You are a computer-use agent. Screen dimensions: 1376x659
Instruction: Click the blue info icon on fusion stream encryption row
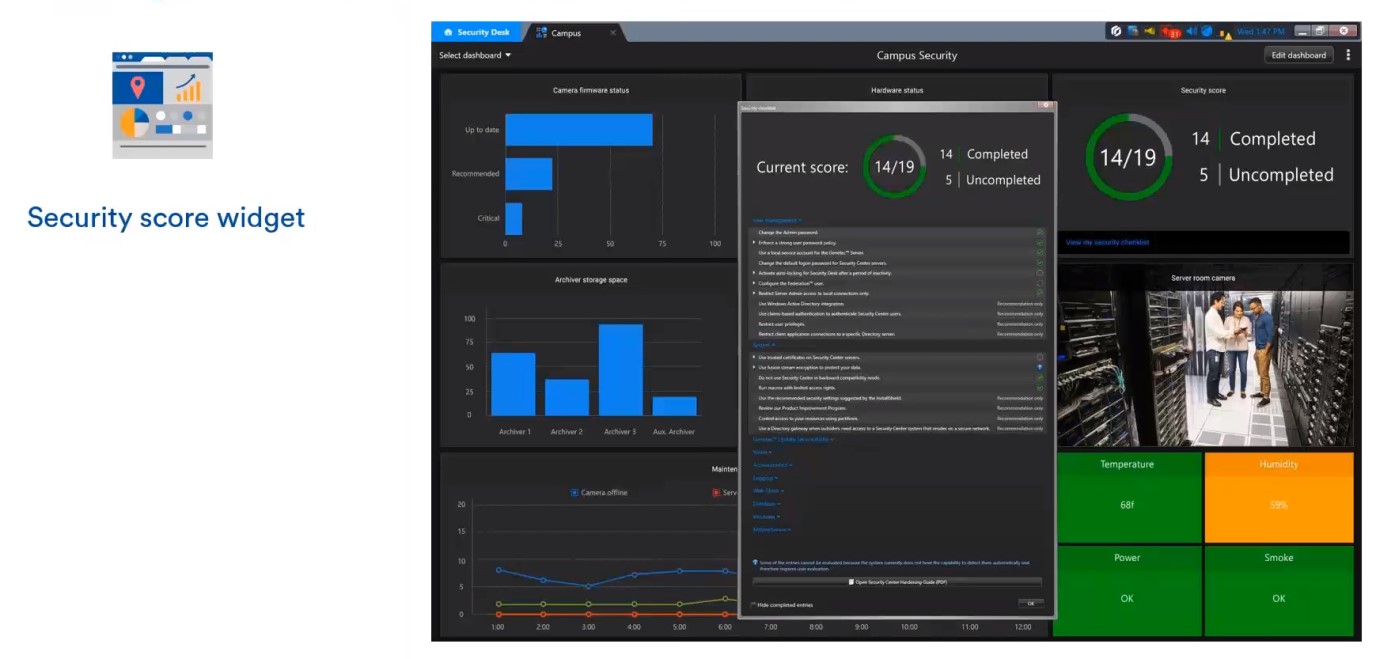(1039, 367)
